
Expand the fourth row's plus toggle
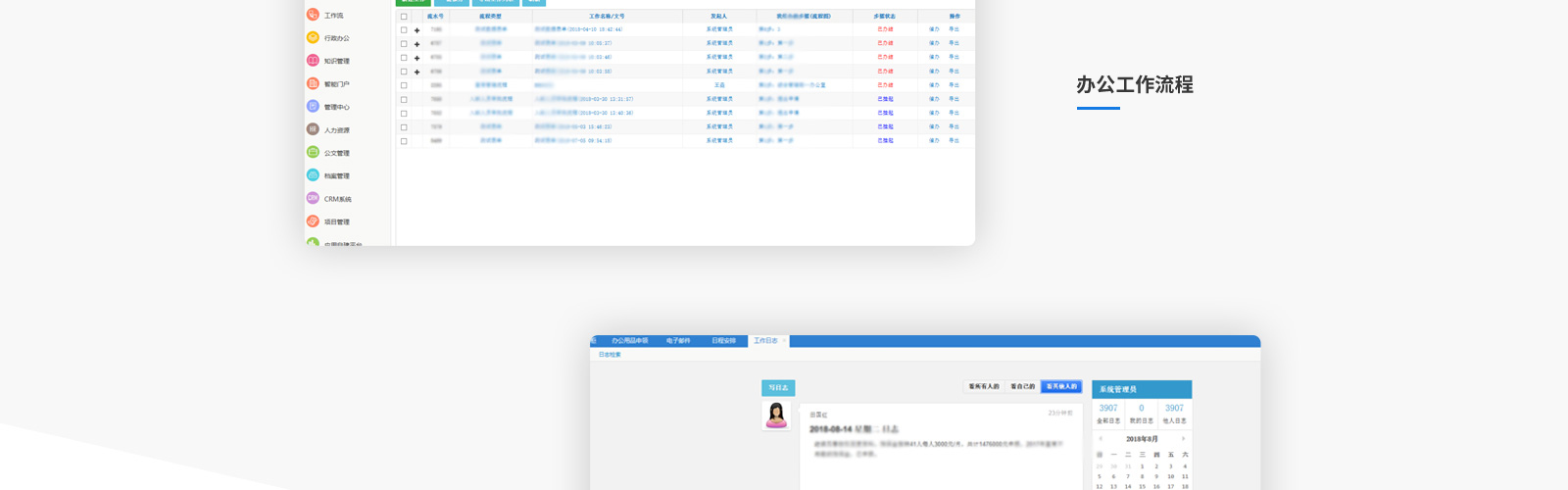click(416, 72)
